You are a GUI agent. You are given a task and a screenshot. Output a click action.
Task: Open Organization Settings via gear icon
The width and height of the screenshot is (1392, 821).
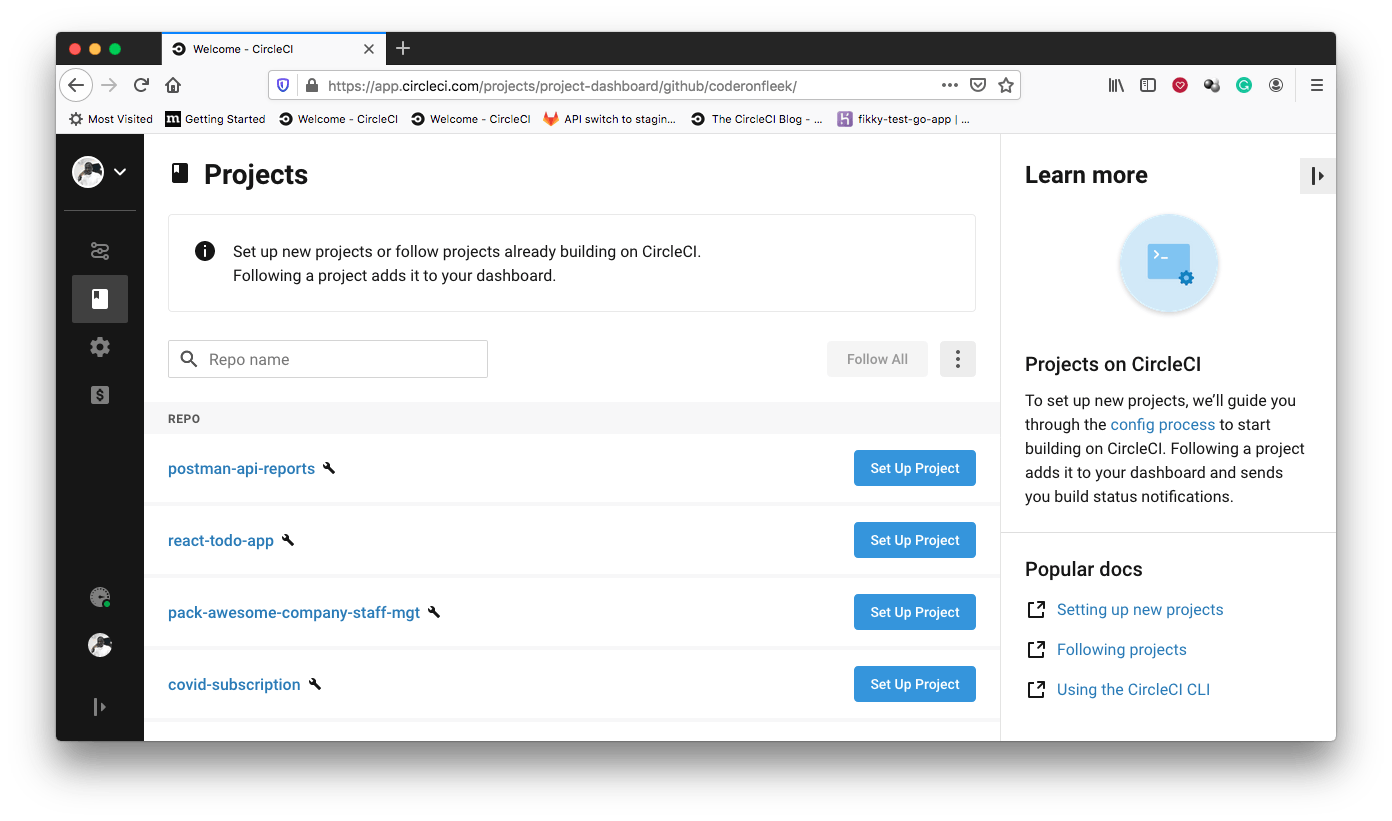pyautogui.click(x=100, y=346)
